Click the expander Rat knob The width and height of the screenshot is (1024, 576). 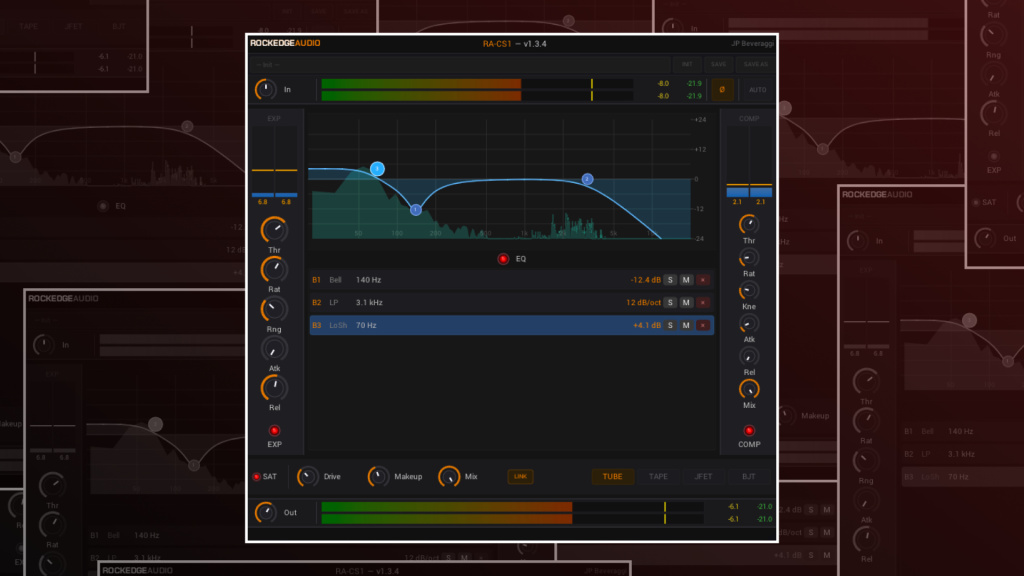pyautogui.click(x=274, y=270)
